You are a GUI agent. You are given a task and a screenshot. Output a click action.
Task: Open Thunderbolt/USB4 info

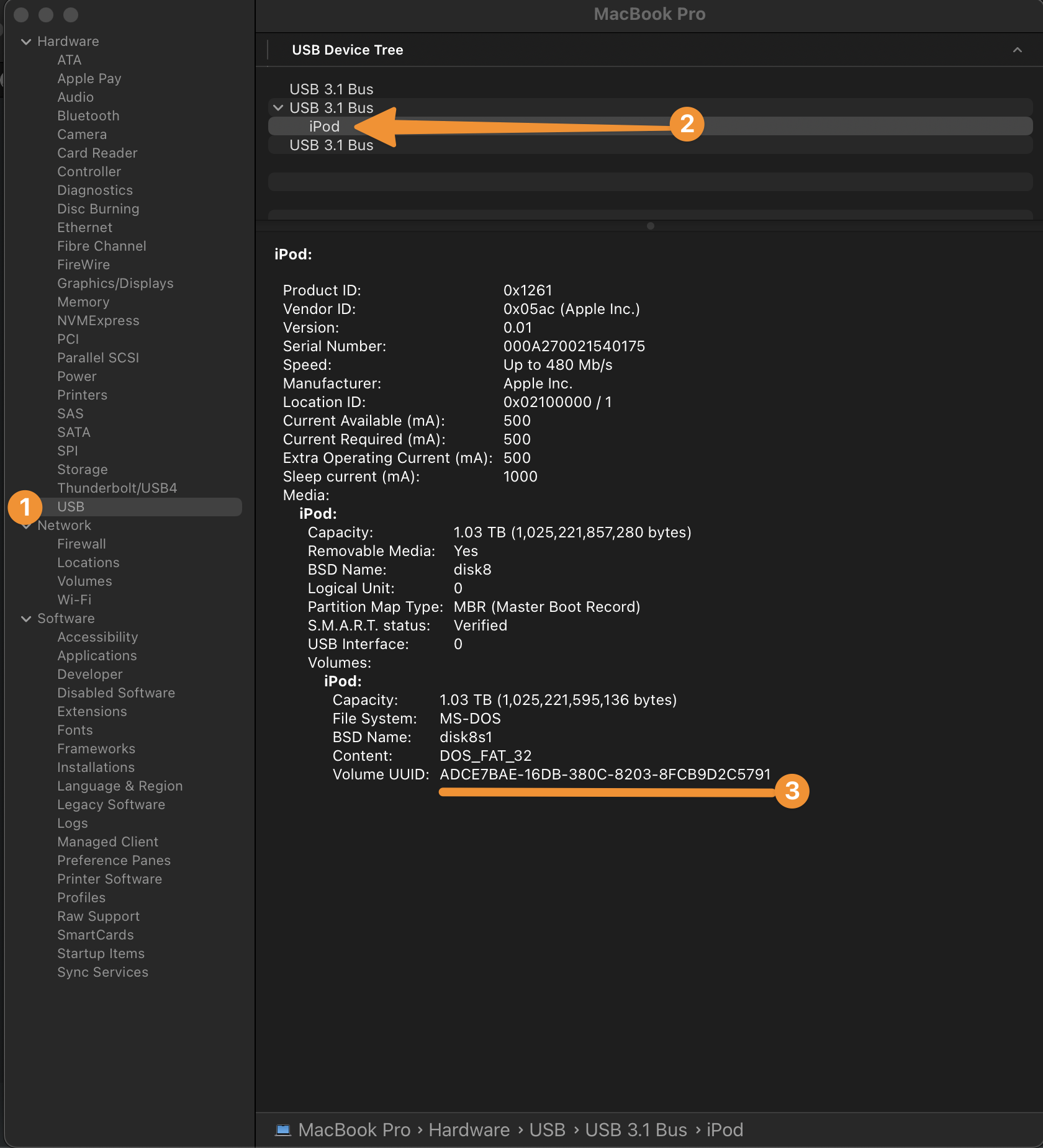(117, 488)
